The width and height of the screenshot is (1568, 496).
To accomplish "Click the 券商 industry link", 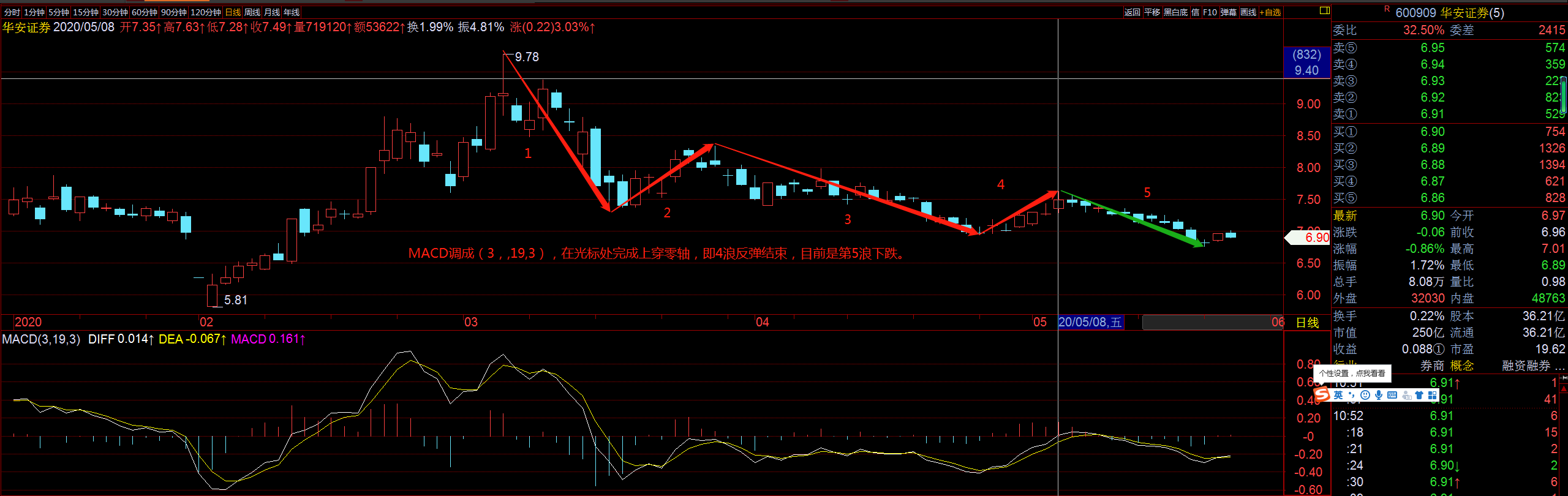I will pos(1433,366).
